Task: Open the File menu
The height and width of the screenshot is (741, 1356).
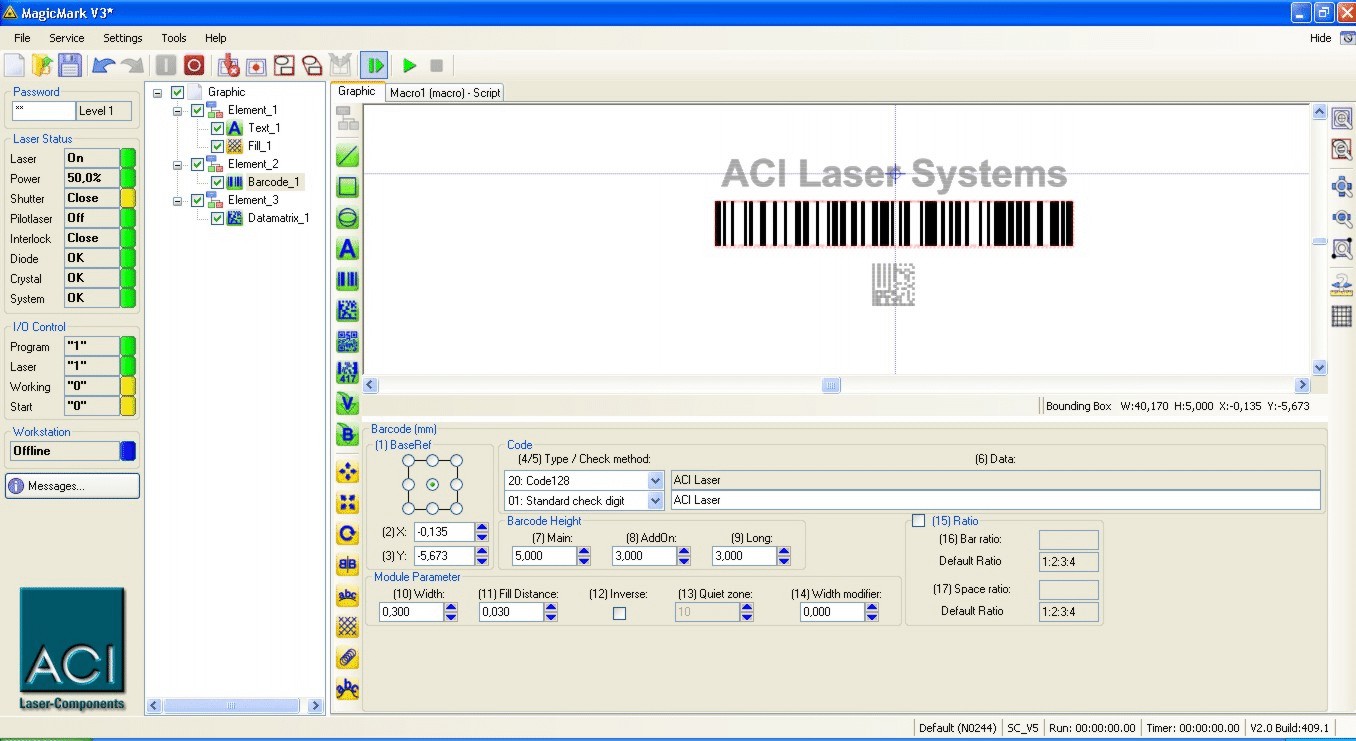Action: click(22, 38)
